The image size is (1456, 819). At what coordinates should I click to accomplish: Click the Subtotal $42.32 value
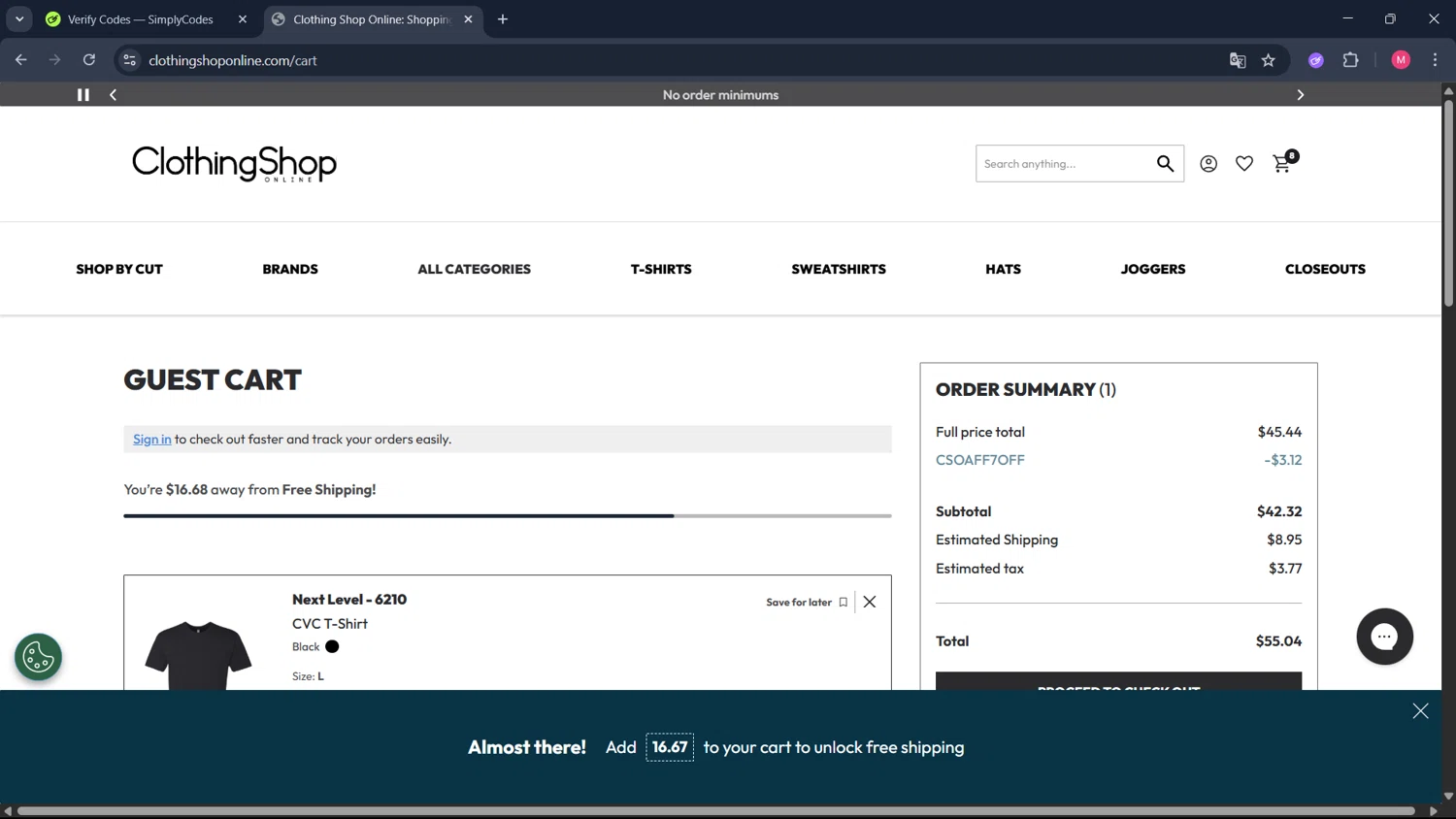coord(1279,511)
